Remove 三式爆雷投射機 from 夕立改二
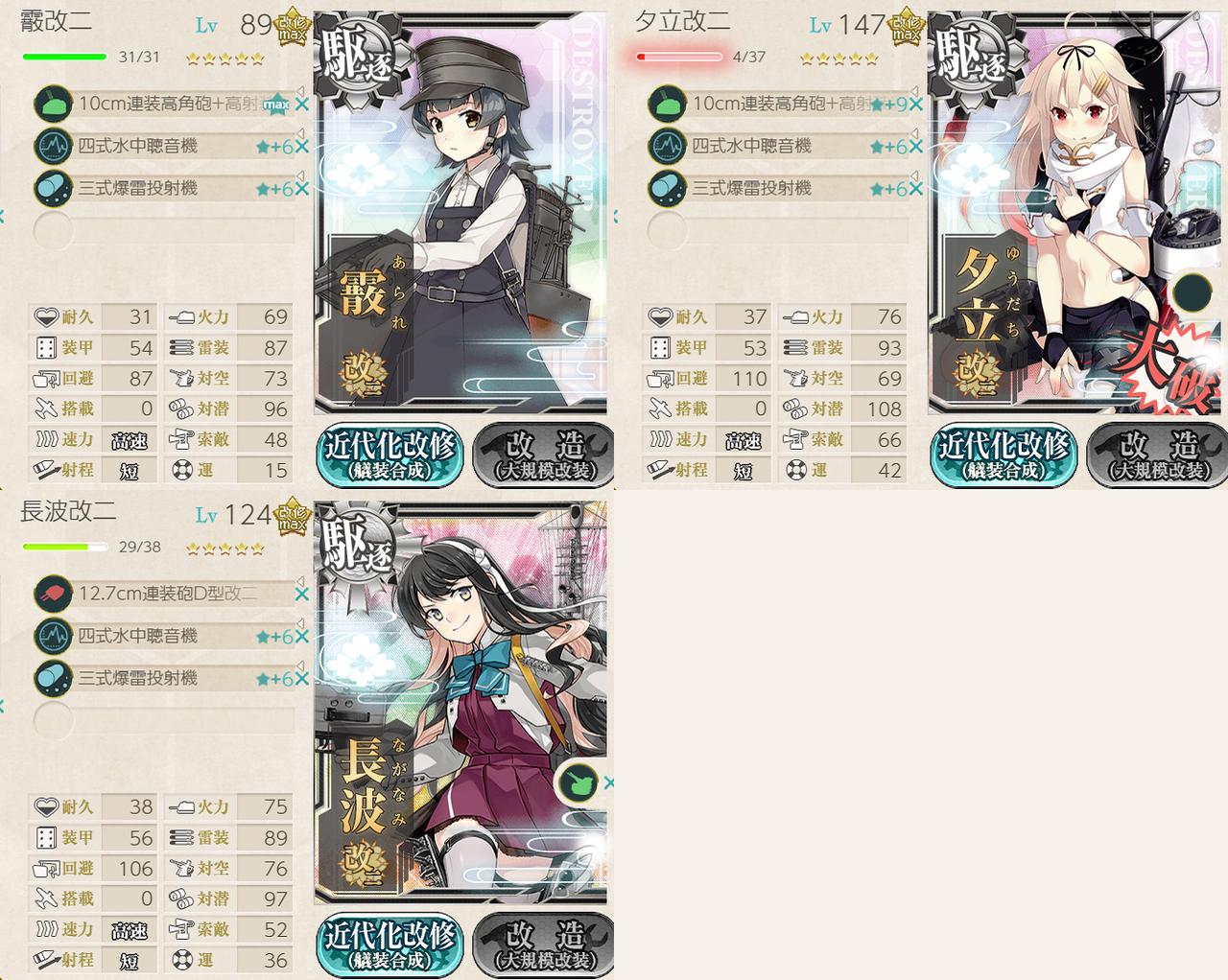 (x=916, y=189)
